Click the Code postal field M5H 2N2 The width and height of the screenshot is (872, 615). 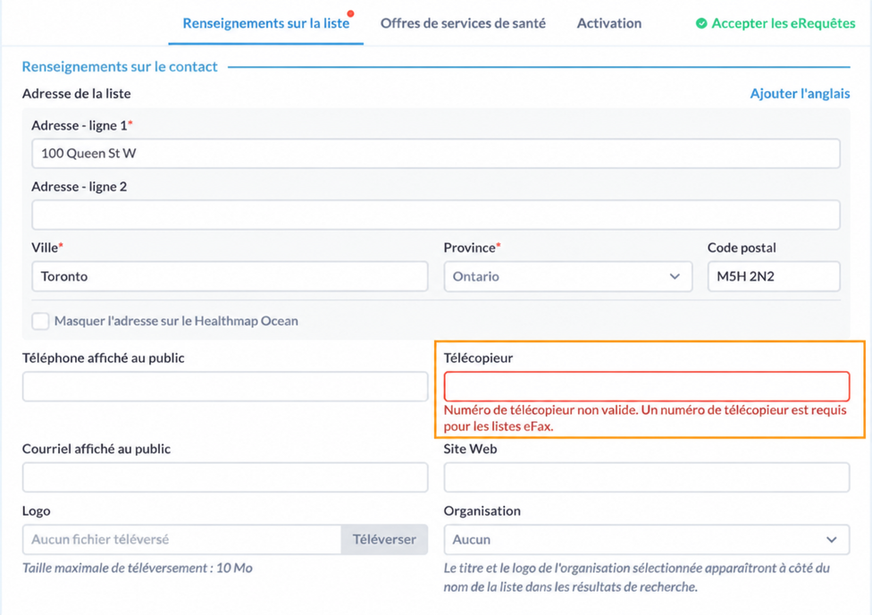point(774,276)
